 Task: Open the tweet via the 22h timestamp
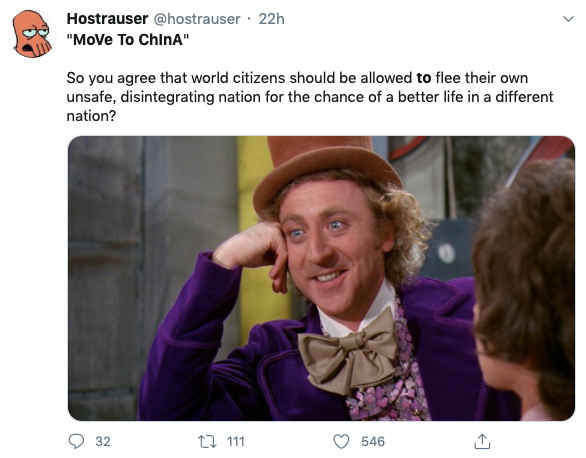click(272, 19)
